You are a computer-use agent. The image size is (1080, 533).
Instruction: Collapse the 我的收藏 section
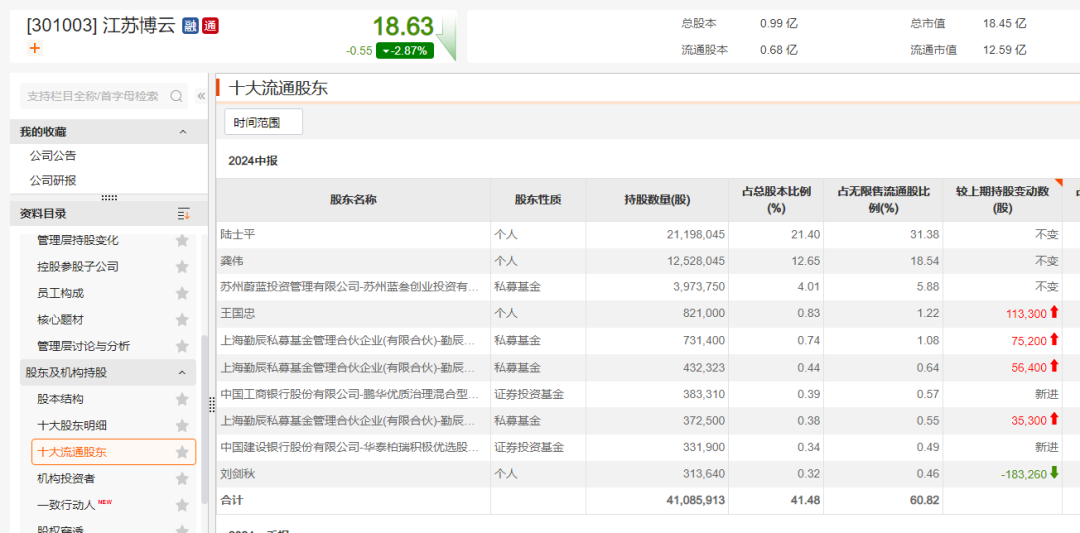point(182,132)
